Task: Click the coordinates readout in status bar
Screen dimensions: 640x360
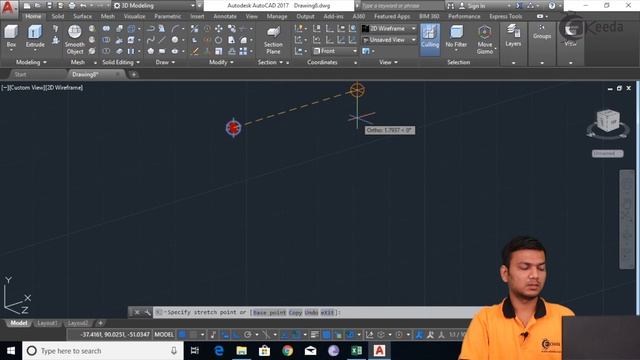Action: (x=115, y=334)
